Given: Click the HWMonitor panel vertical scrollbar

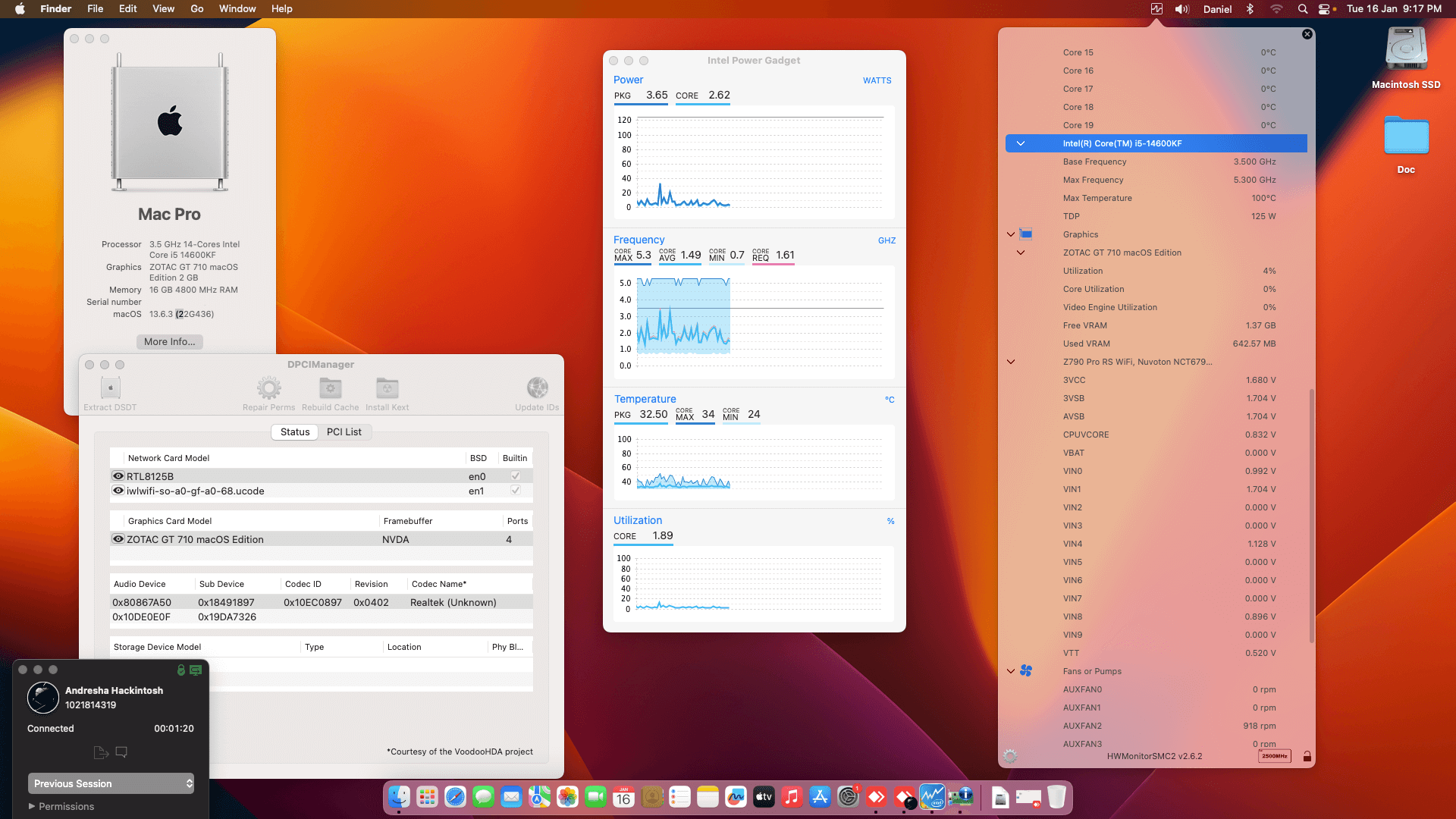Looking at the screenshot, I should tap(1312, 516).
